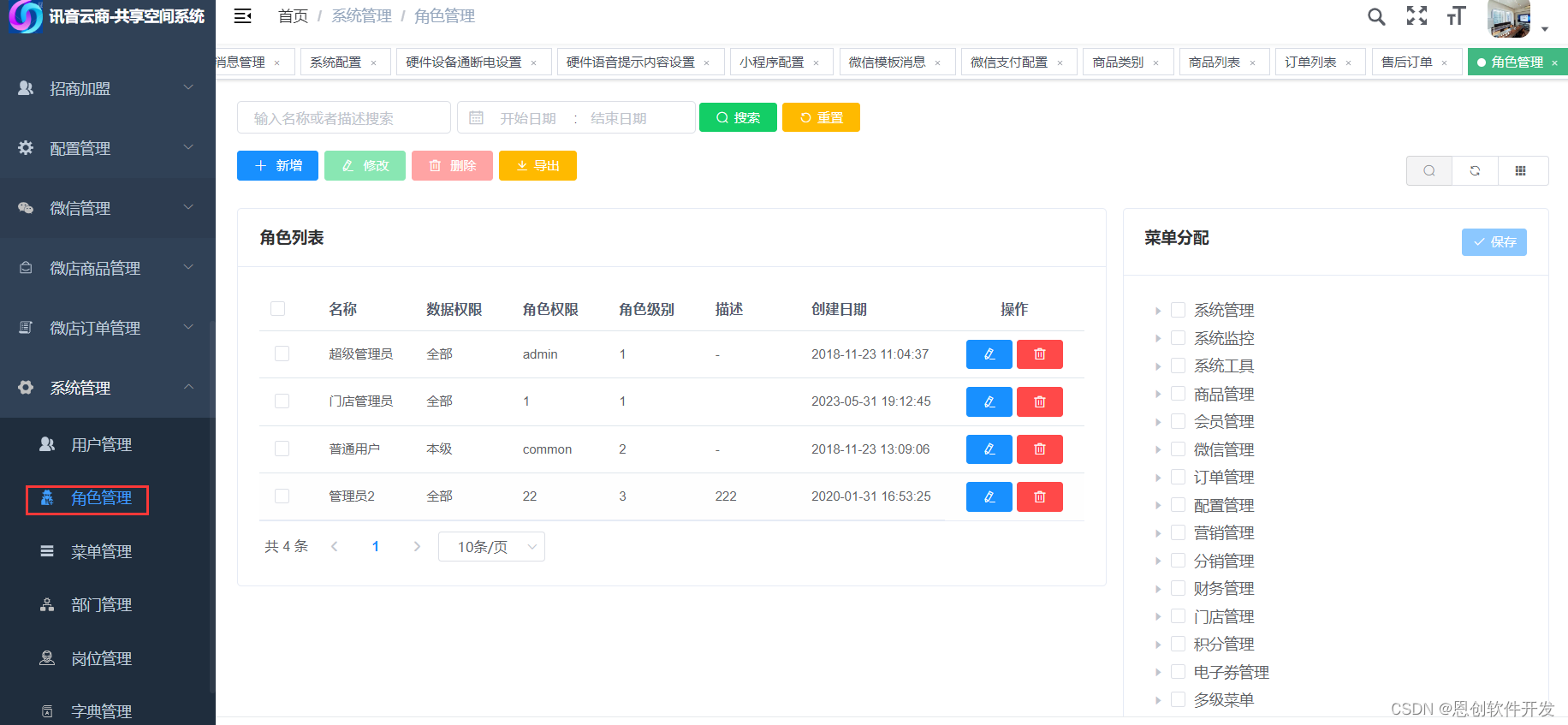The image size is (1568, 725).
Task: Open the user avatar menu
Action: (x=1517, y=19)
